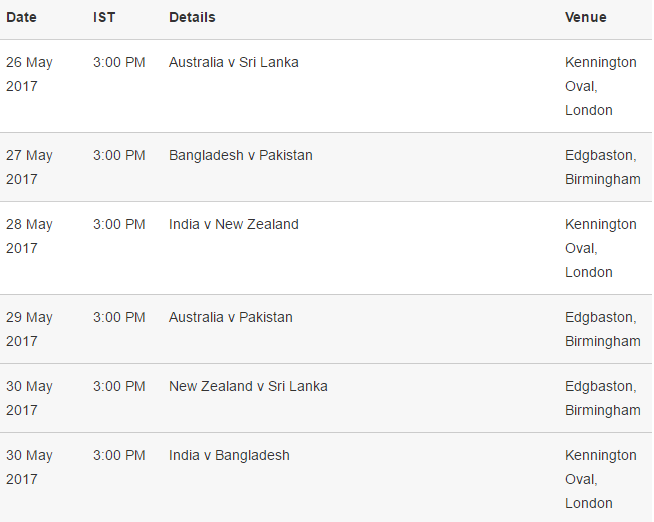654x522 pixels.
Task: Select the "New Zealand v Sri Lanka" match
Action: tap(248, 386)
